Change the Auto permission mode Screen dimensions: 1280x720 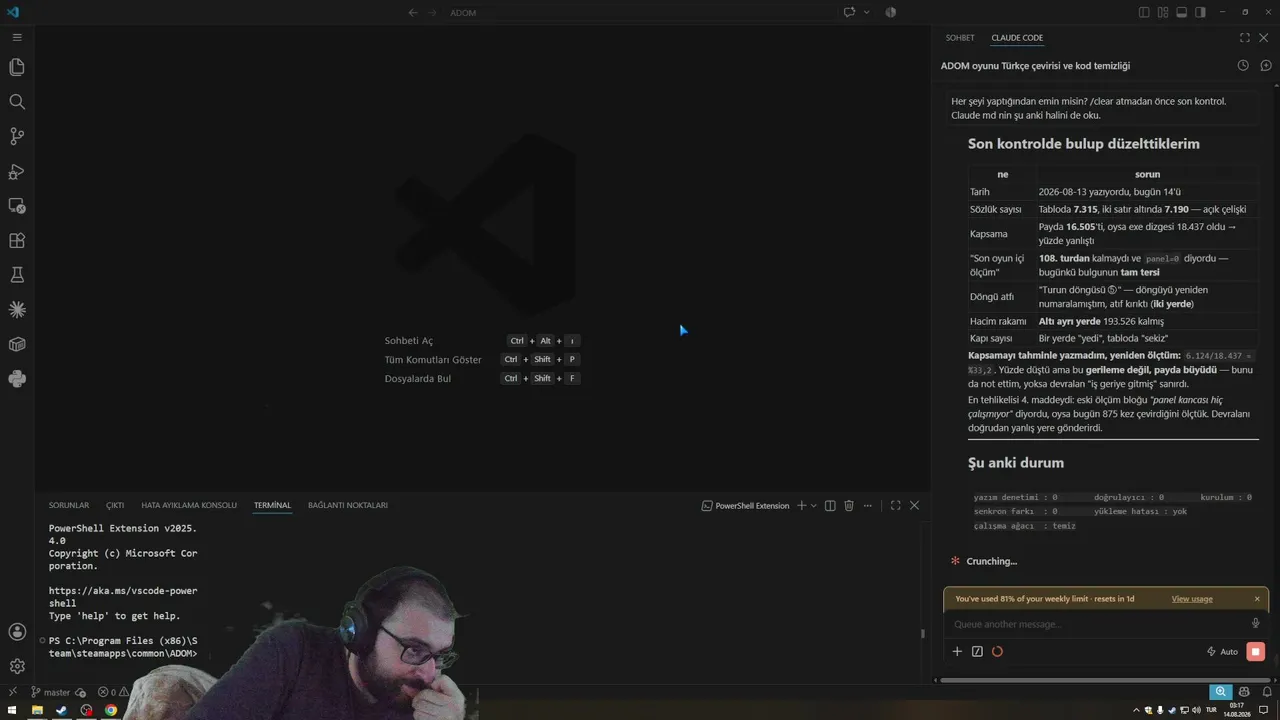point(1222,652)
